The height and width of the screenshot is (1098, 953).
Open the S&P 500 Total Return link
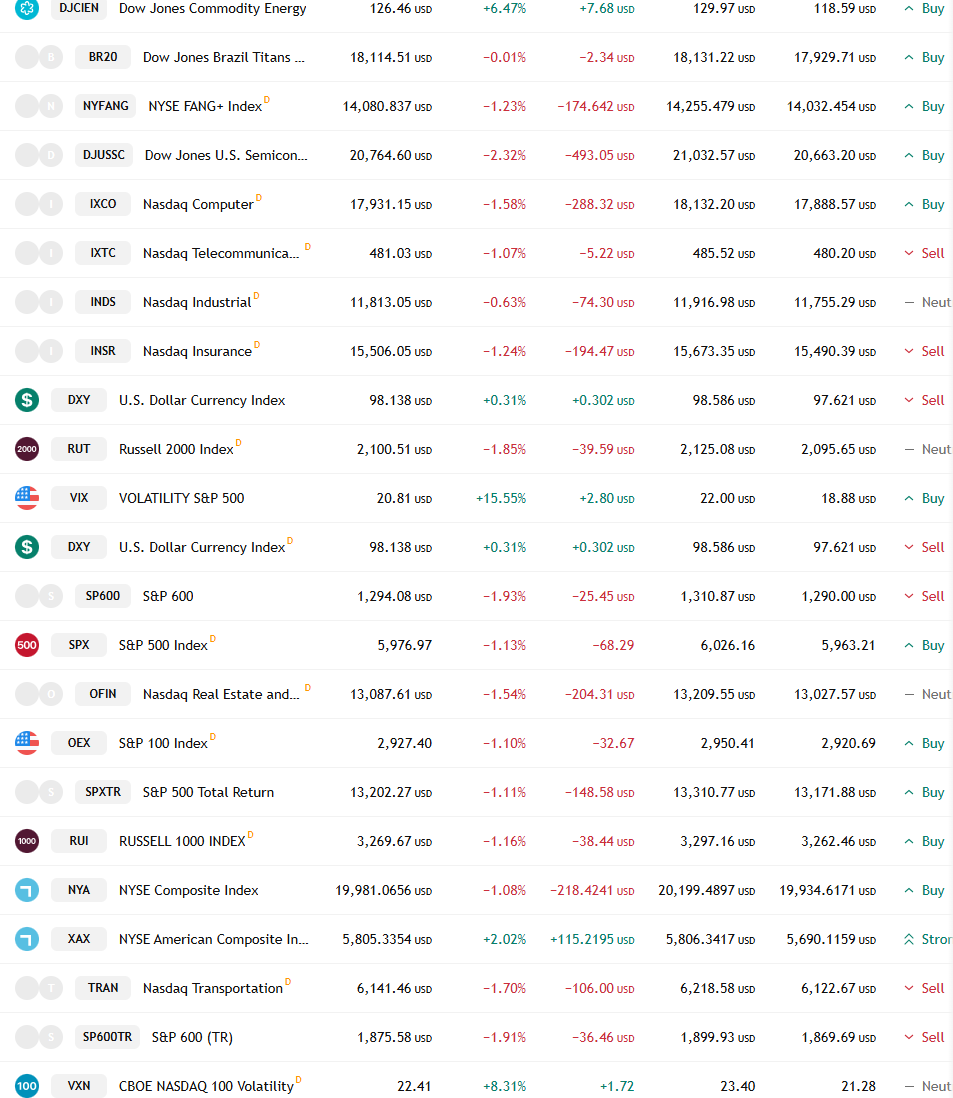[x=209, y=793]
